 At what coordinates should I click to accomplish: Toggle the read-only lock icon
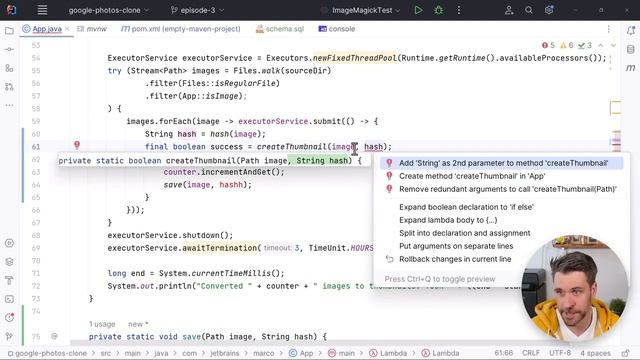[x=625, y=353]
